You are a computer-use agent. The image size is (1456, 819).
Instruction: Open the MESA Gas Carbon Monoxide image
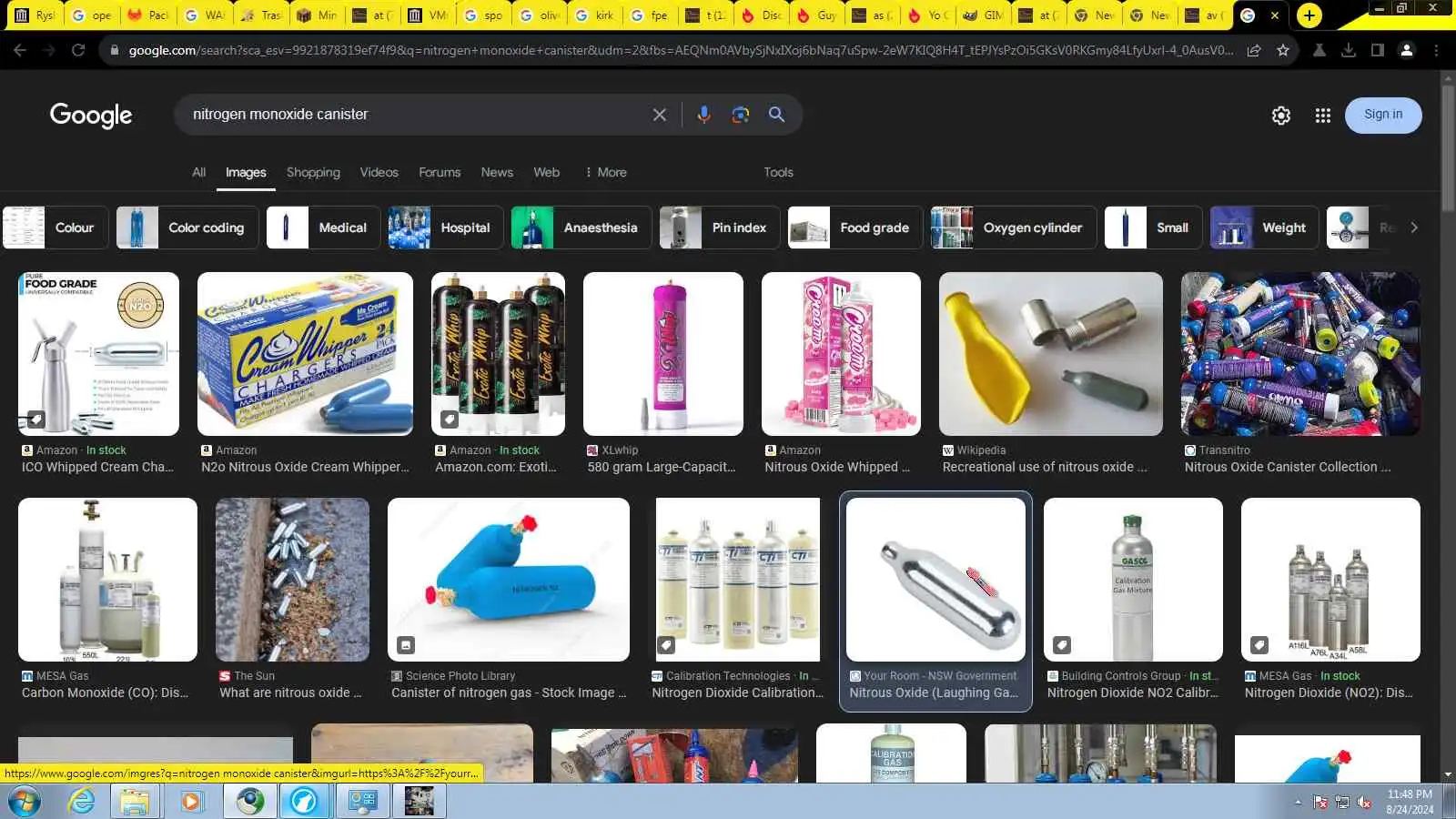pos(107,580)
